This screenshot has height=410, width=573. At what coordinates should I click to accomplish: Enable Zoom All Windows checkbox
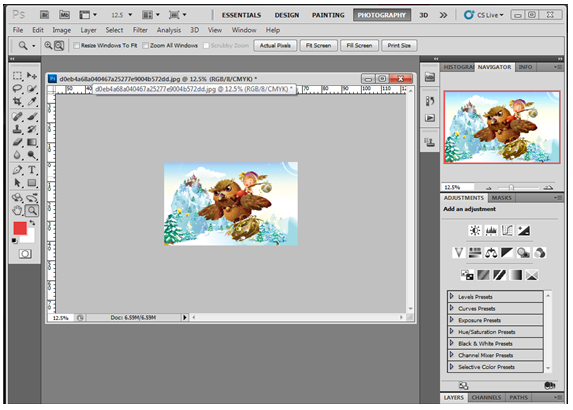145,45
